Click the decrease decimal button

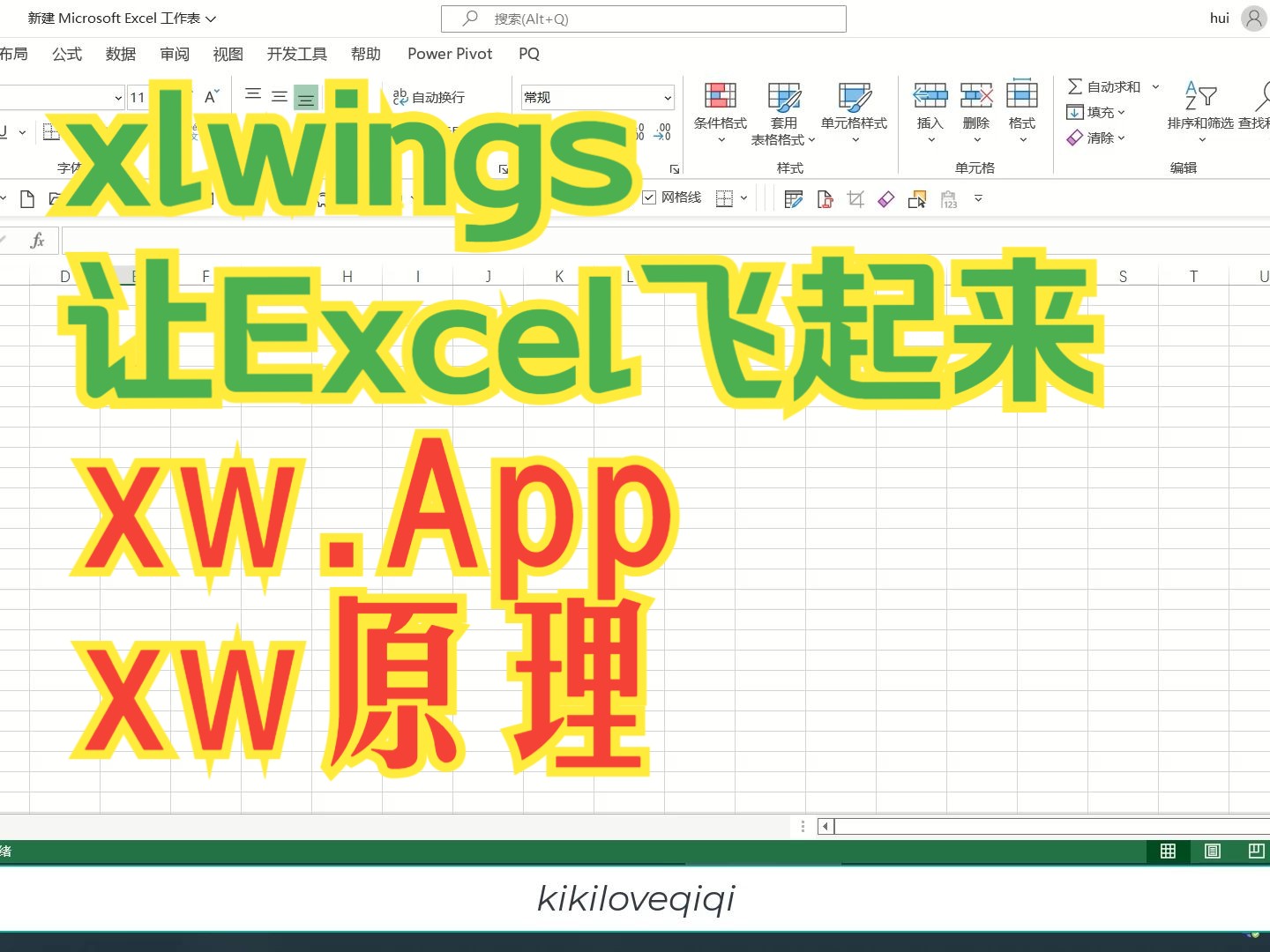click(x=662, y=132)
